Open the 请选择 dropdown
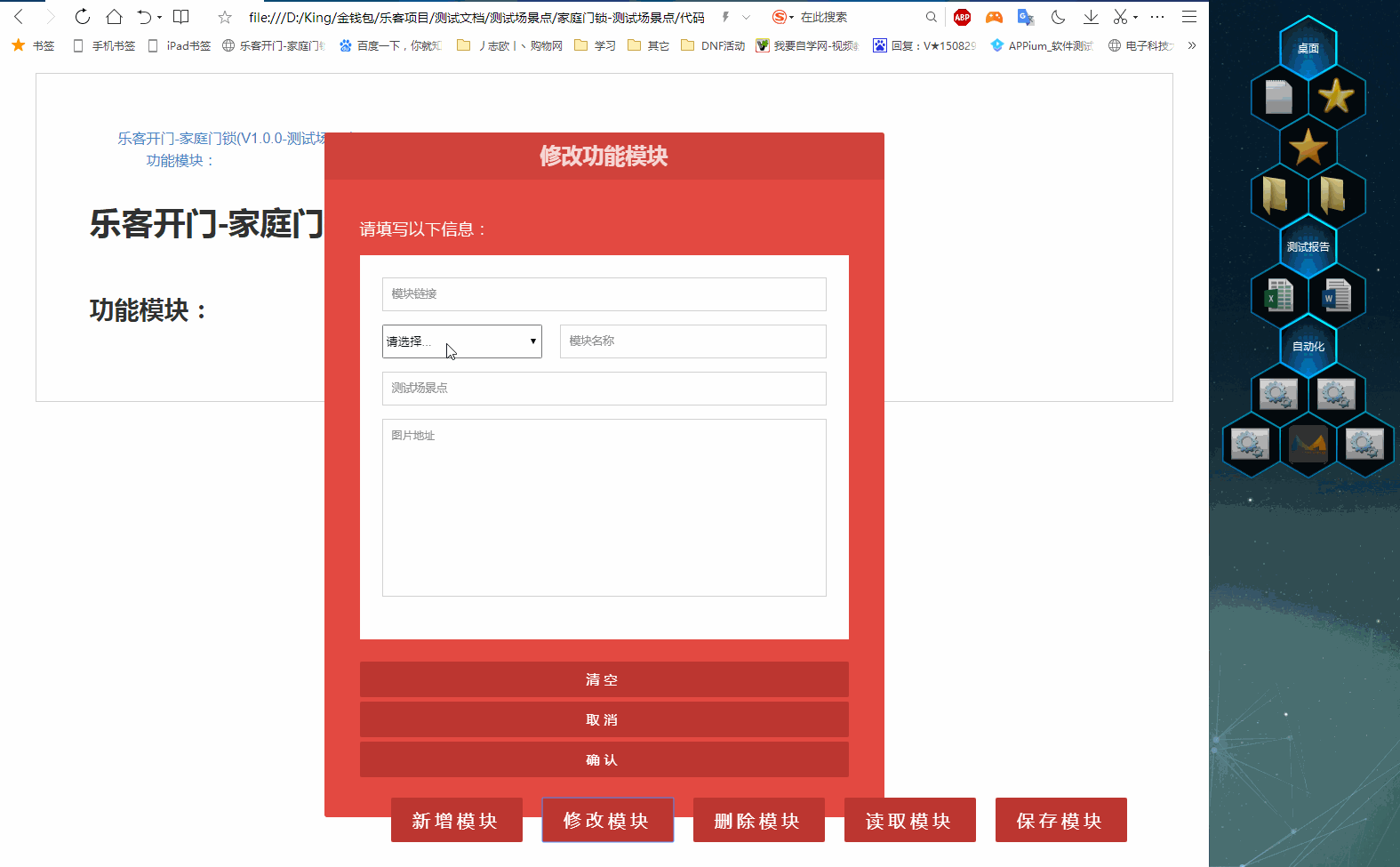The image size is (1400, 867). pos(462,341)
